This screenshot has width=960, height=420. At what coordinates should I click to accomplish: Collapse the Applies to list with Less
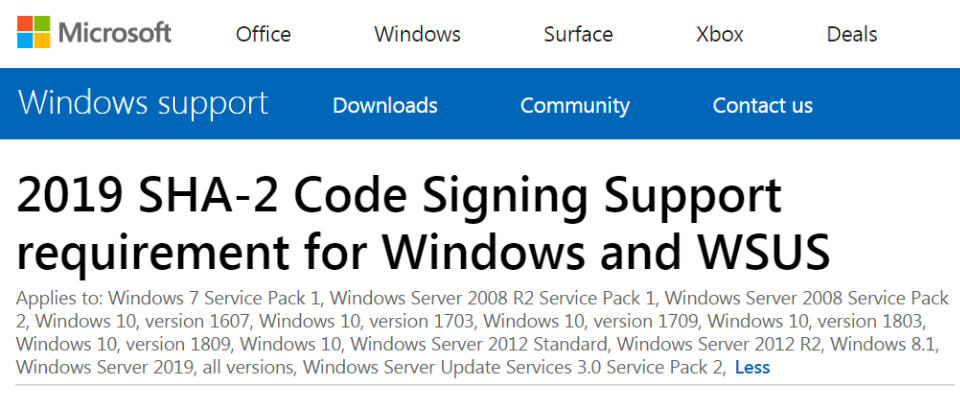coord(752,367)
